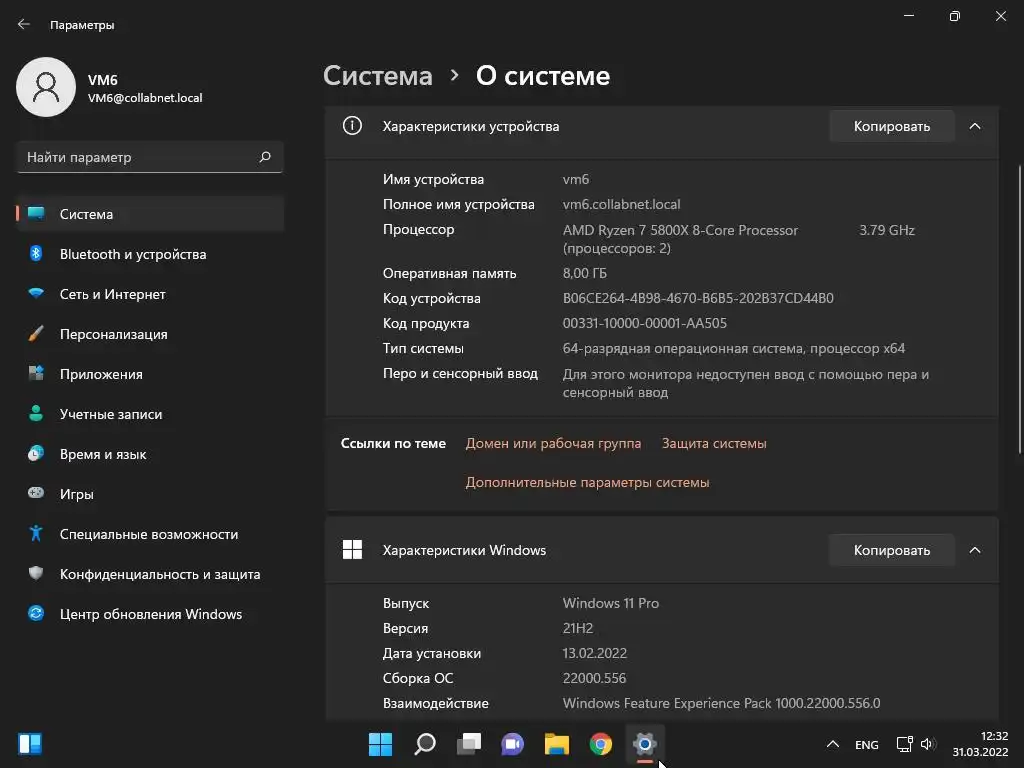Image resolution: width=1024 pixels, height=768 pixels.
Task: Click the vertical scrollbar of the page
Action: [1020, 310]
